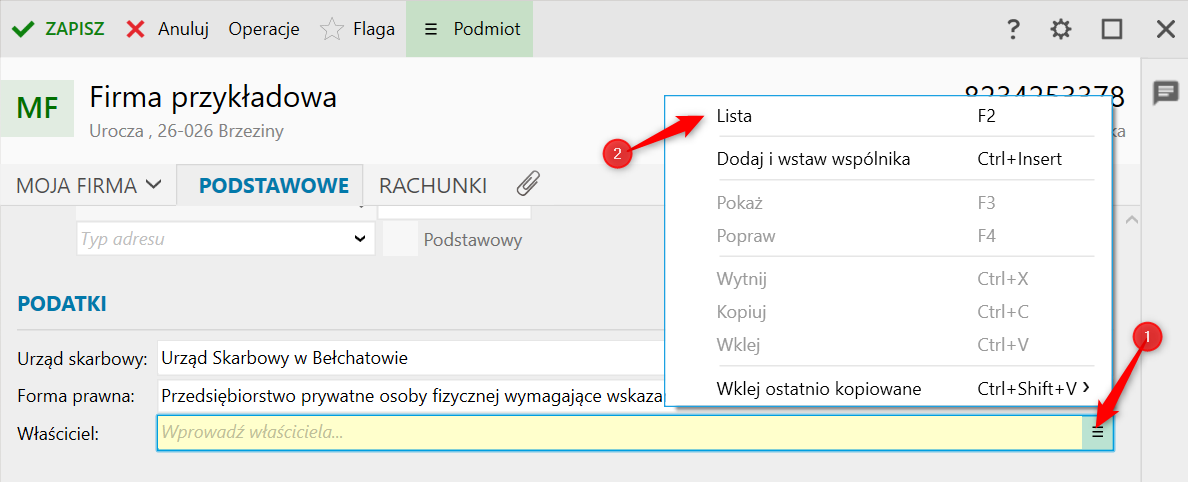Click the paperclip attachments icon
Image resolution: width=1188 pixels, height=482 pixels.
527,185
